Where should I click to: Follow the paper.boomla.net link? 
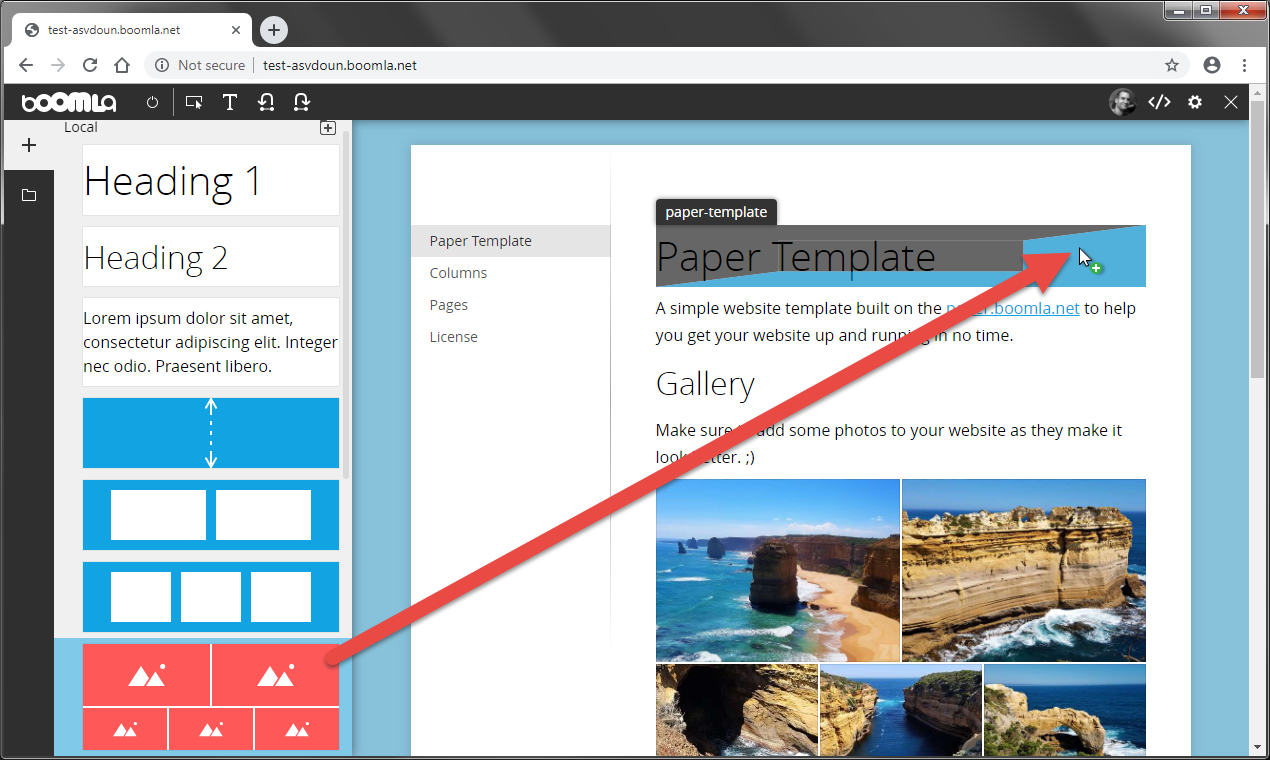1012,308
